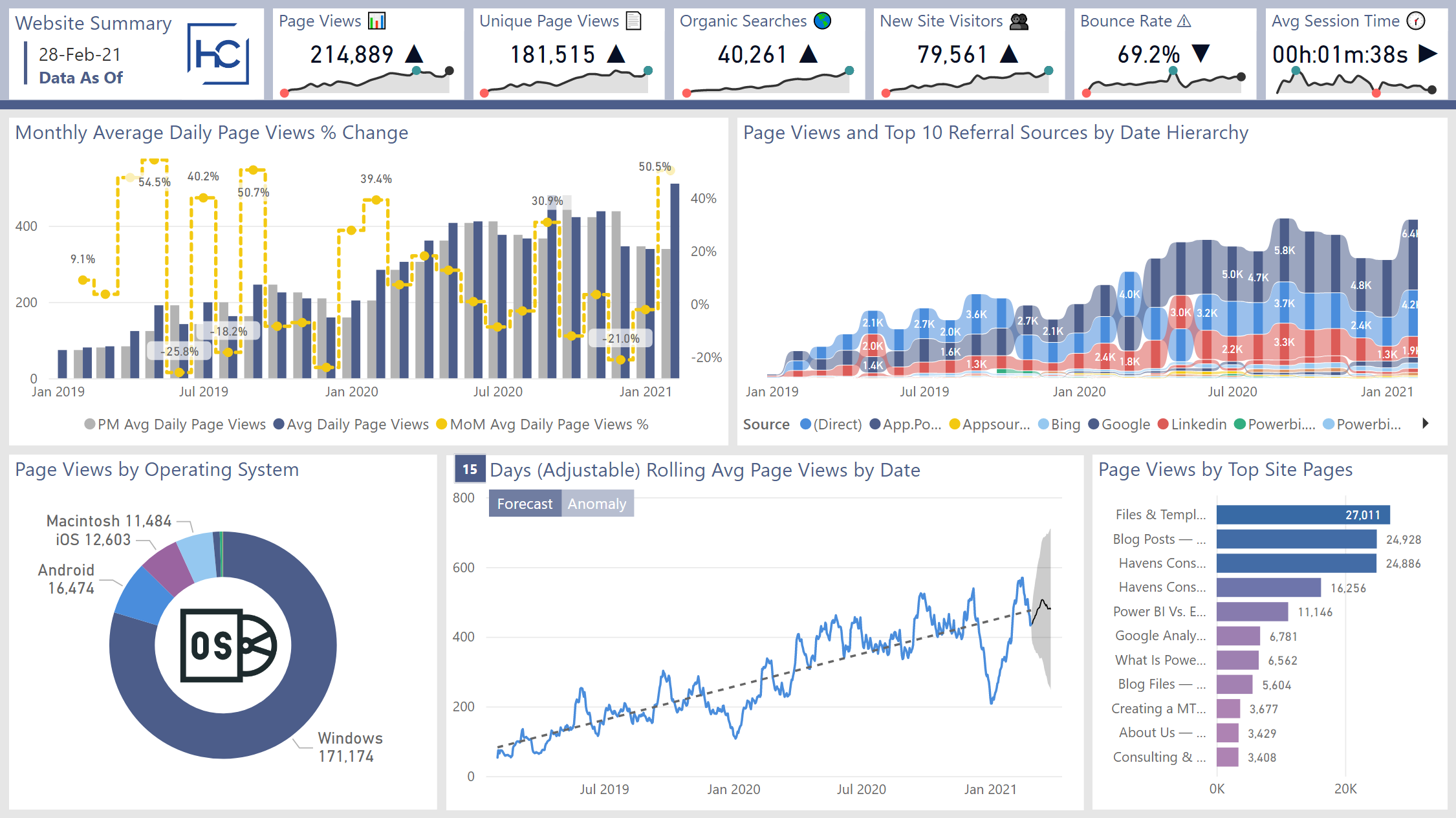Viewport: 1456px width, 818px height.
Task: Click the -25.8% data label
Action: (x=180, y=351)
